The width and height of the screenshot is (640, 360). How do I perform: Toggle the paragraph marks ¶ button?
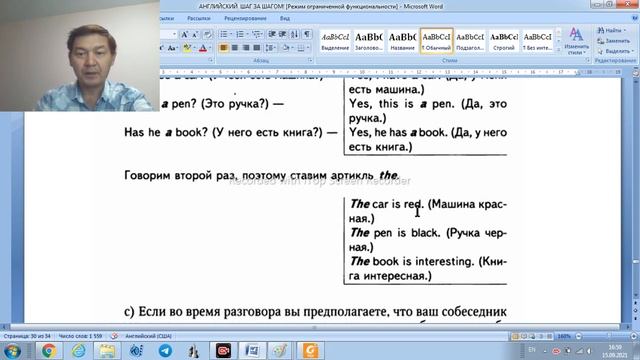point(307,34)
